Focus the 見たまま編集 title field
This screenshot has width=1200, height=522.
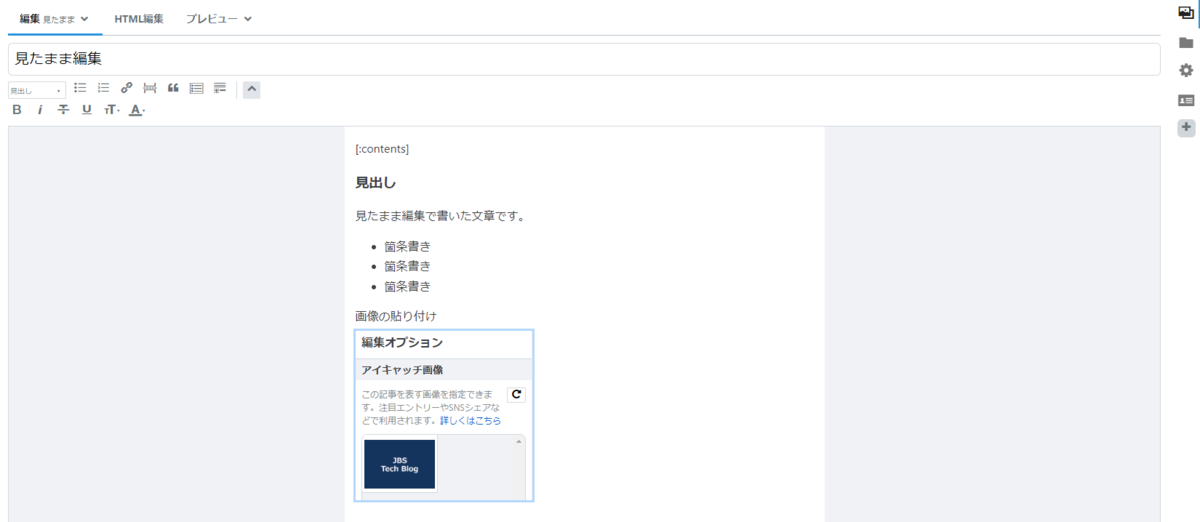pyautogui.click(x=584, y=59)
